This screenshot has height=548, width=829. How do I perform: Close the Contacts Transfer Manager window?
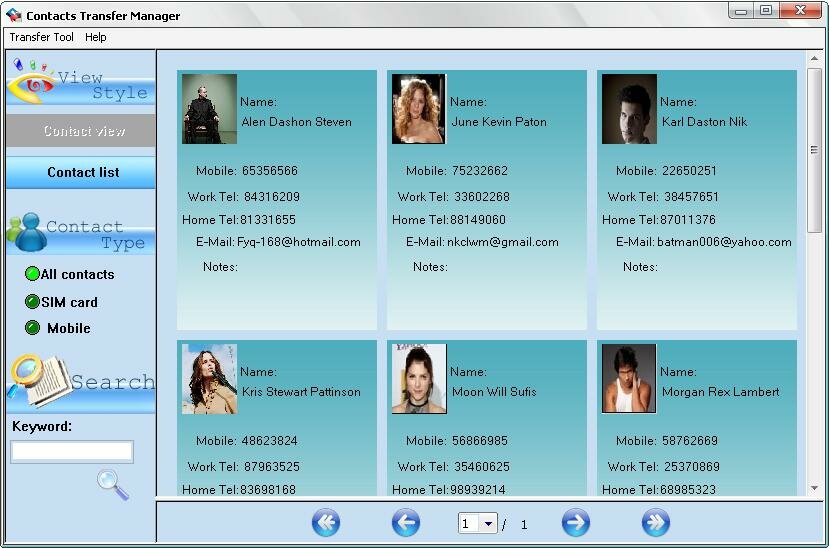(801, 11)
